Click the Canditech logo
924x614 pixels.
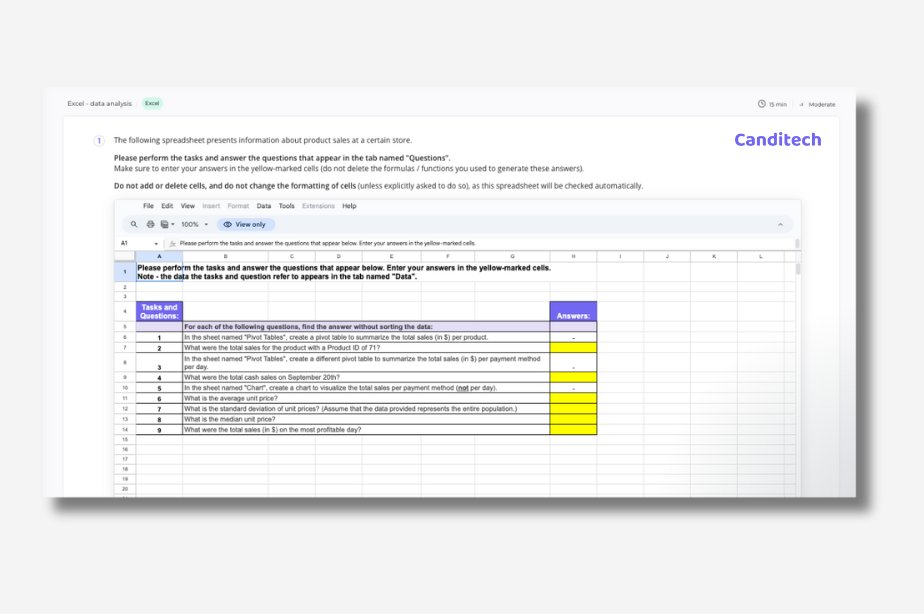click(777, 140)
